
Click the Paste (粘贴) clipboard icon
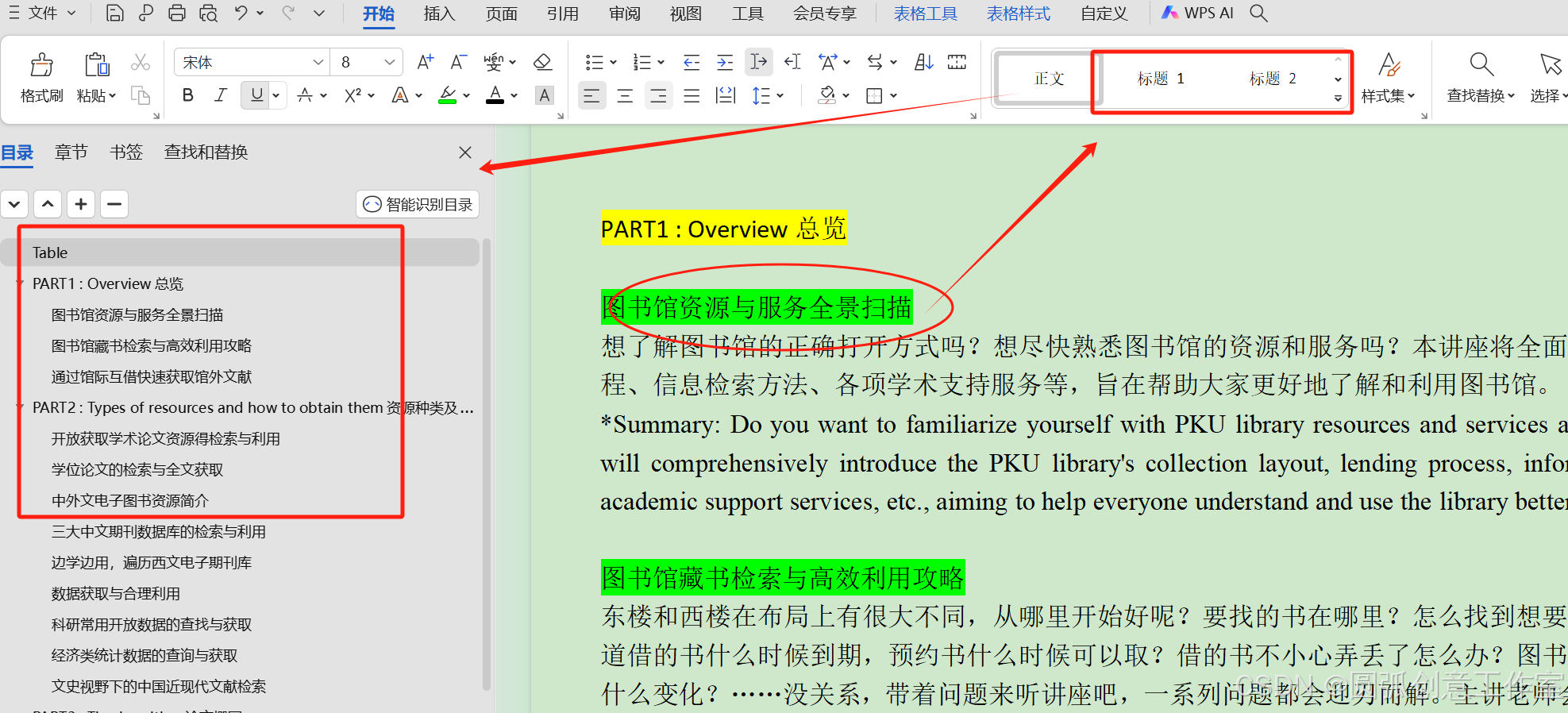(97, 64)
